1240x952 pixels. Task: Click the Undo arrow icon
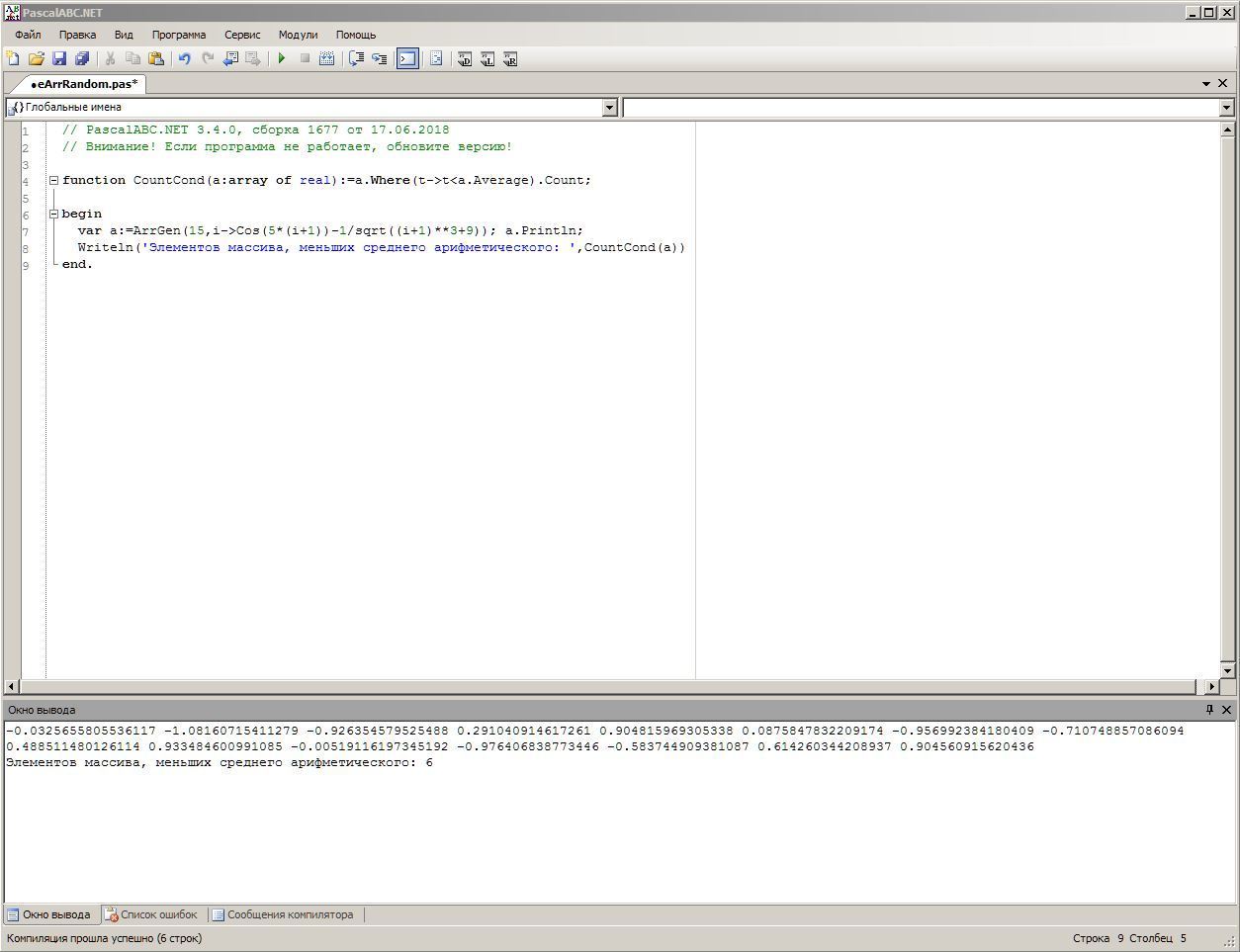[x=184, y=59]
